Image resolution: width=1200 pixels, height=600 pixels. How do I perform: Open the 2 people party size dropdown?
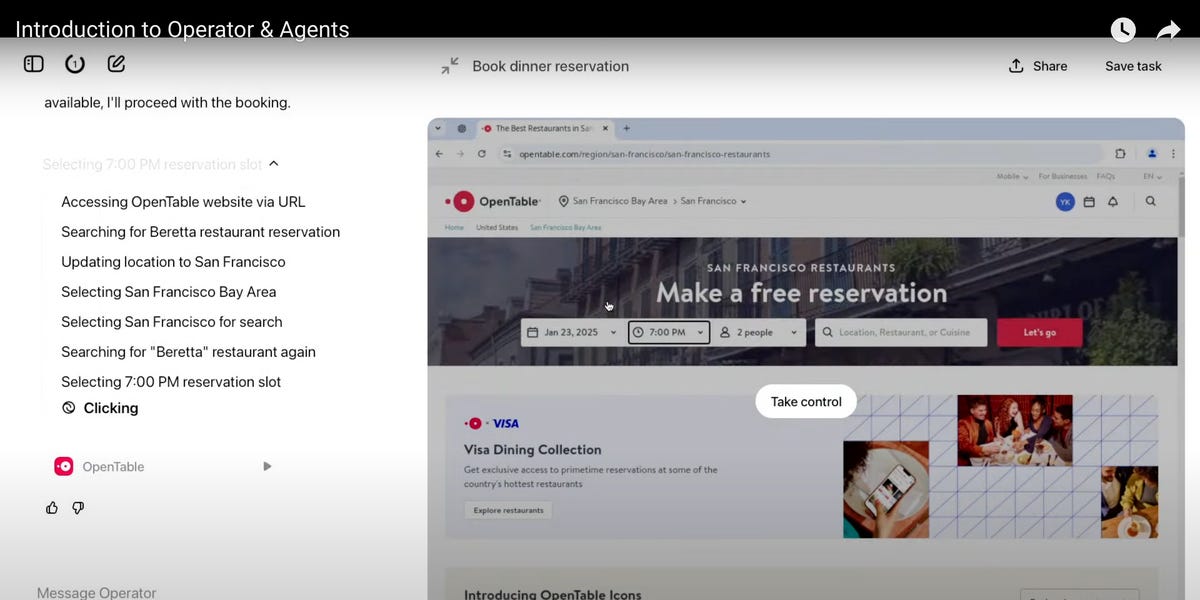760,332
